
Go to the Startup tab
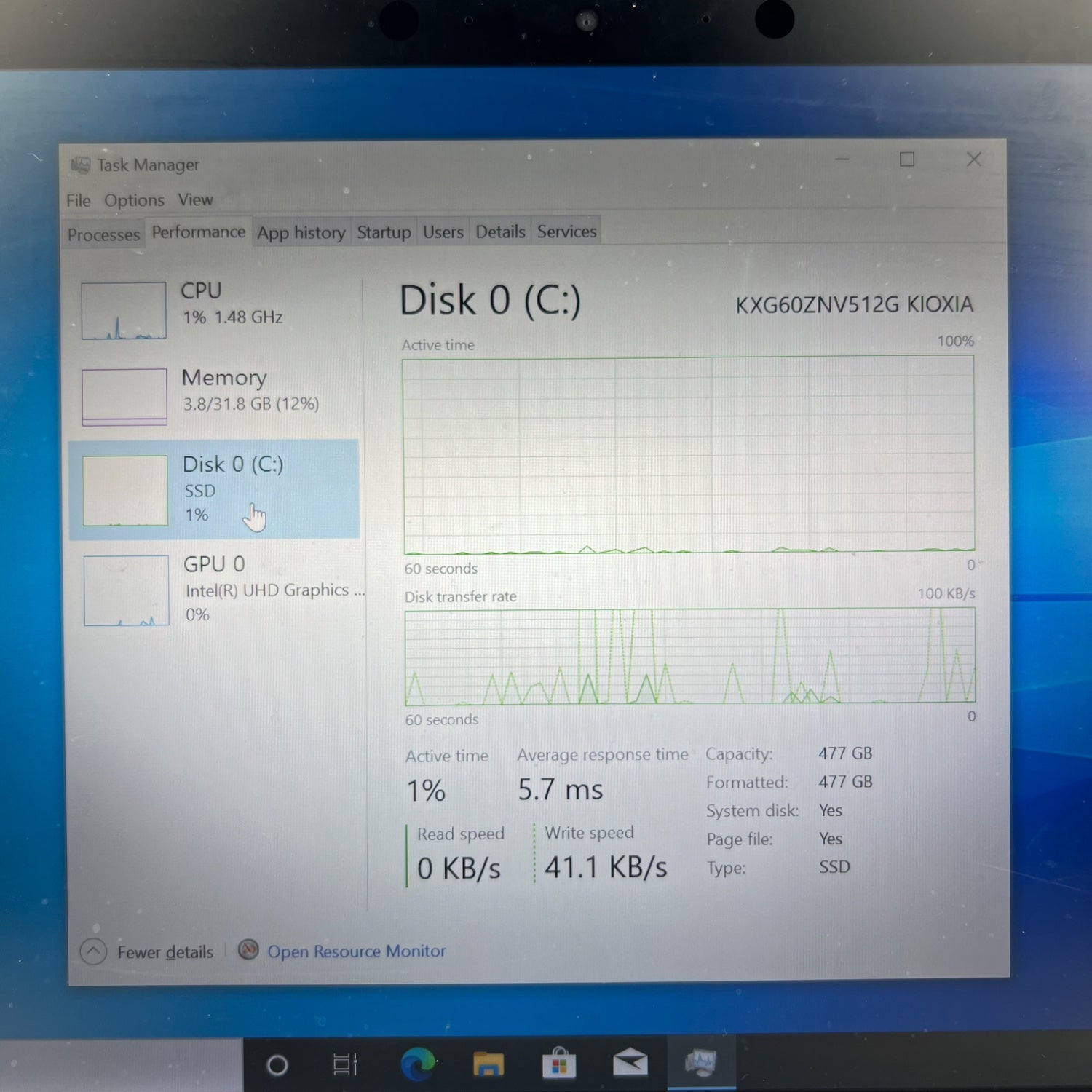(384, 232)
